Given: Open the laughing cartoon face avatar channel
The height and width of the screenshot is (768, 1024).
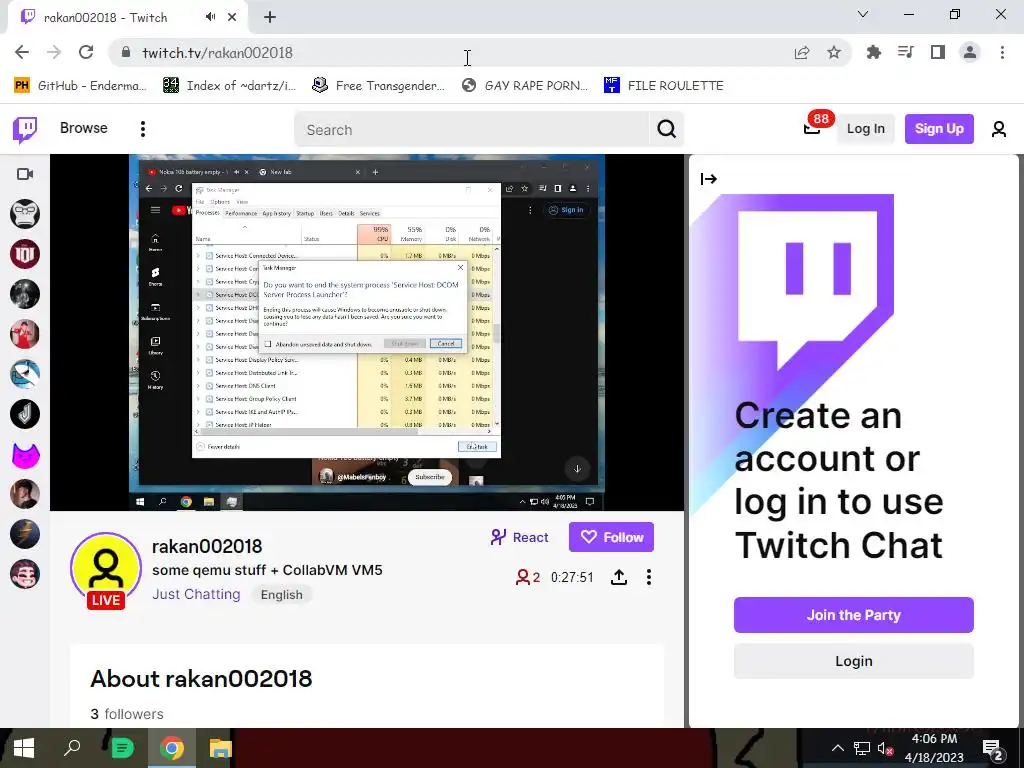Looking at the screenshot, I should point(25,574).
